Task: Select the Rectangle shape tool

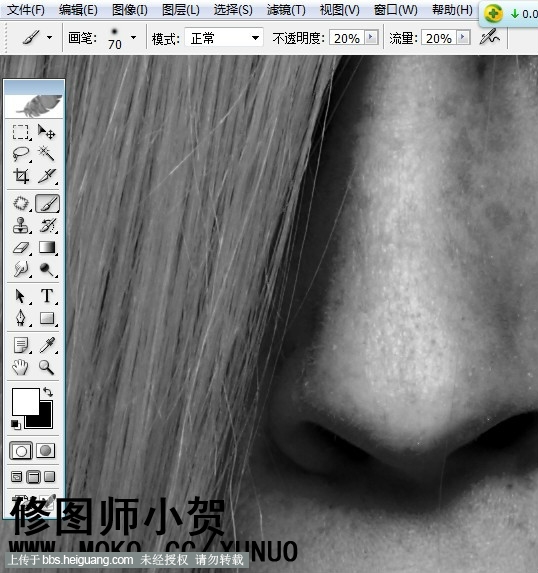Action: click(47, 318)
